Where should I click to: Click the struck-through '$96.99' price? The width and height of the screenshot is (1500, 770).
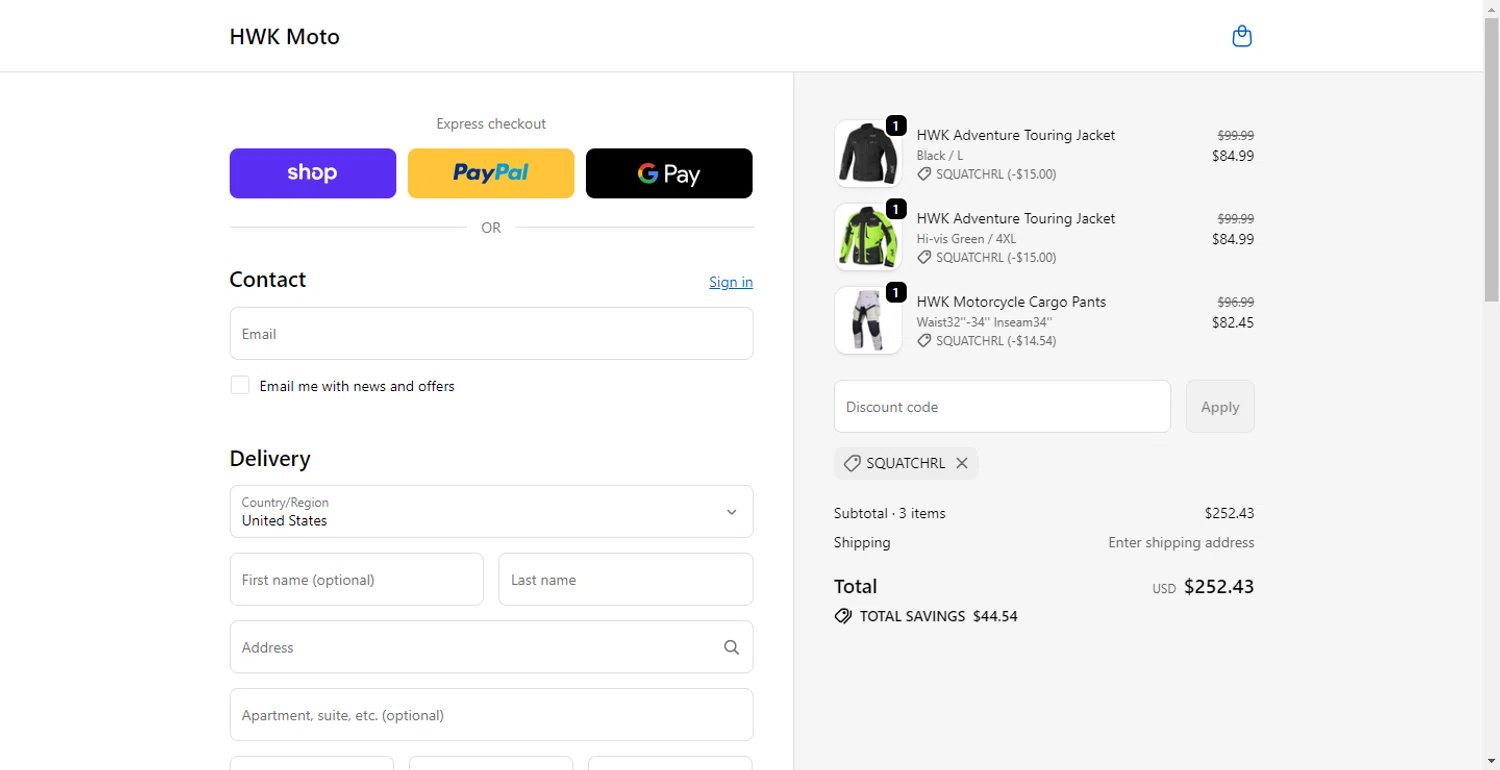1236,302
